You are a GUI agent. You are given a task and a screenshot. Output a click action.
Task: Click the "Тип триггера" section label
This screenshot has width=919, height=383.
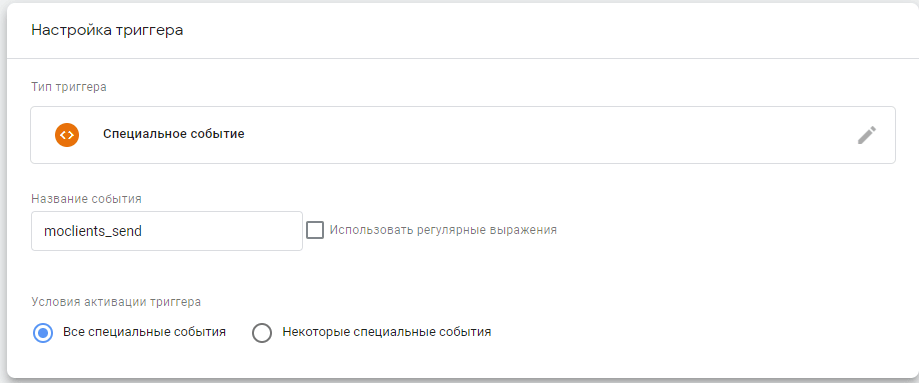coord(69,87)
